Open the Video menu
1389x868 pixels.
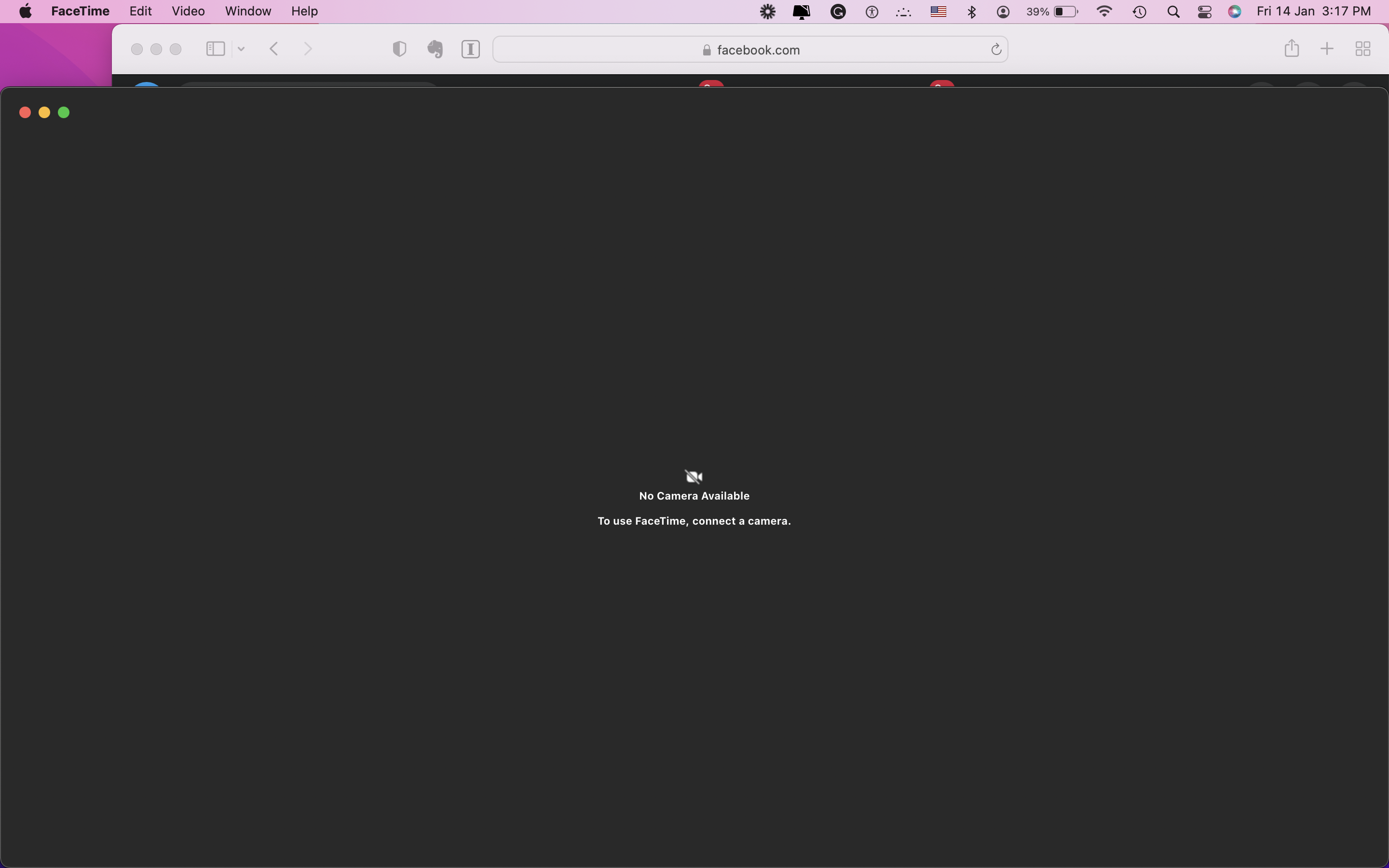(x=188, y=12)
